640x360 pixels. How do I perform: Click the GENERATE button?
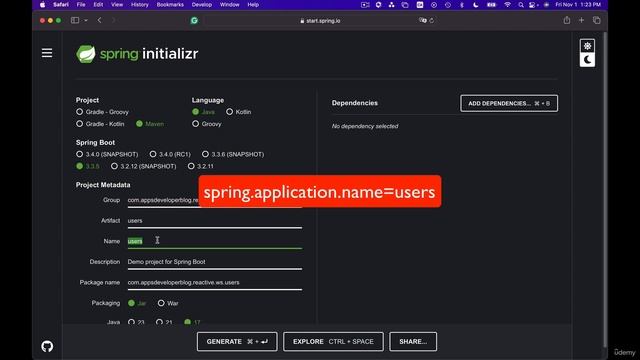237,342
